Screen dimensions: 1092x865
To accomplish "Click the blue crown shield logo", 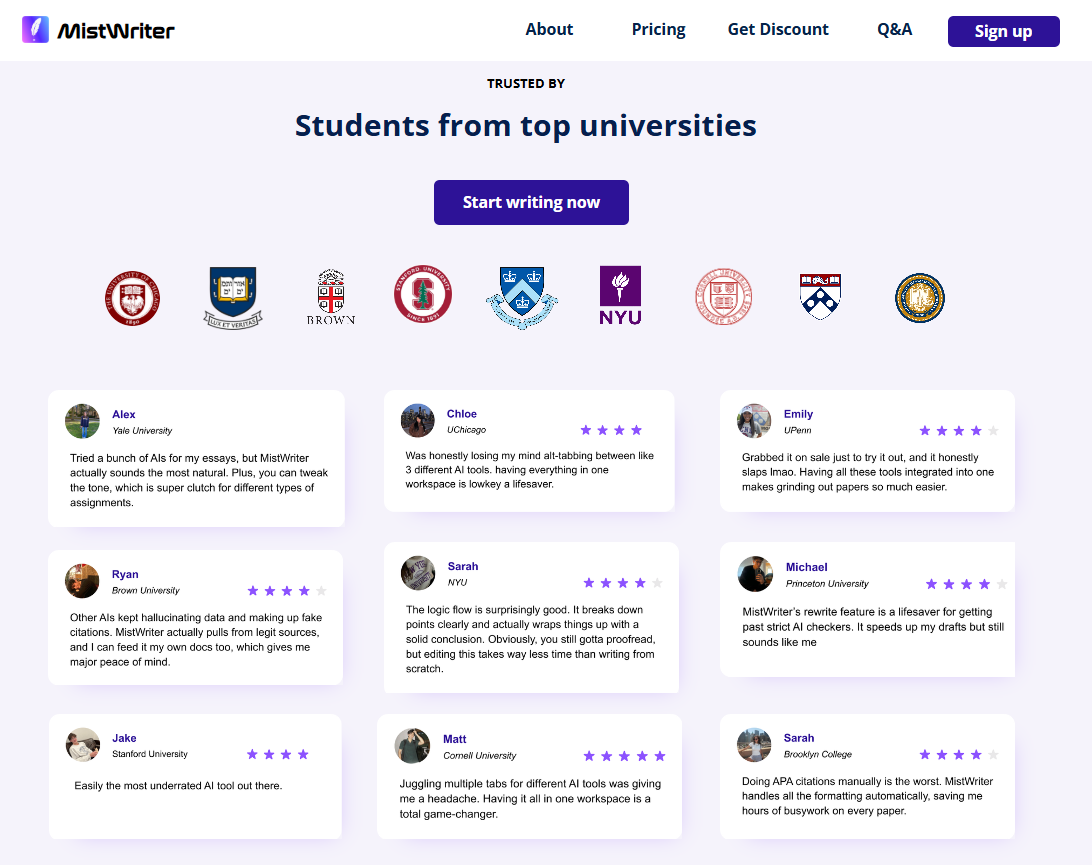I will pos(521,297).
